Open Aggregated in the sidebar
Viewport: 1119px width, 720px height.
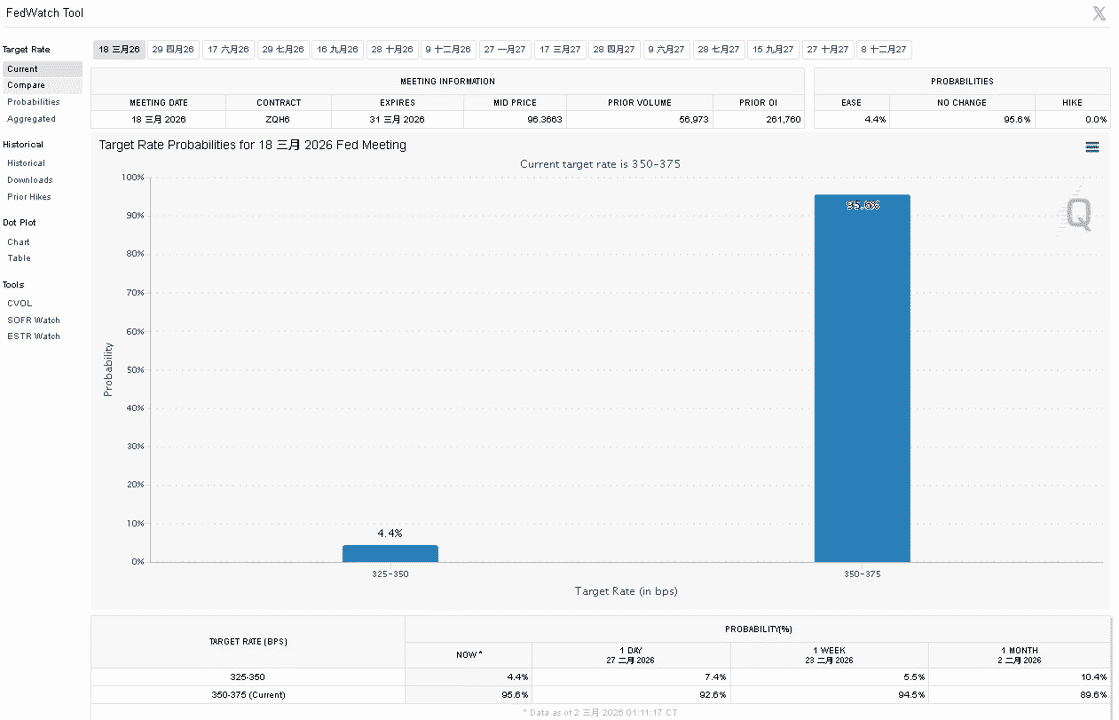tap(31, 119)
